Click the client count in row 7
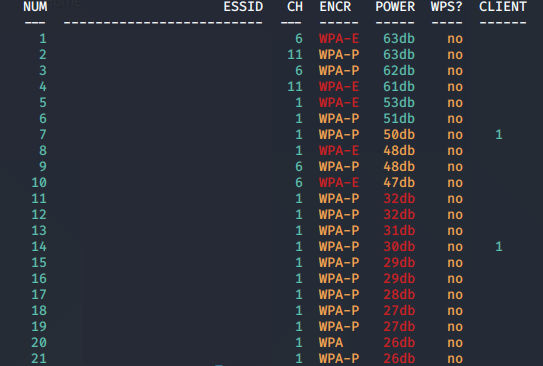 click(x=499, y=134)
